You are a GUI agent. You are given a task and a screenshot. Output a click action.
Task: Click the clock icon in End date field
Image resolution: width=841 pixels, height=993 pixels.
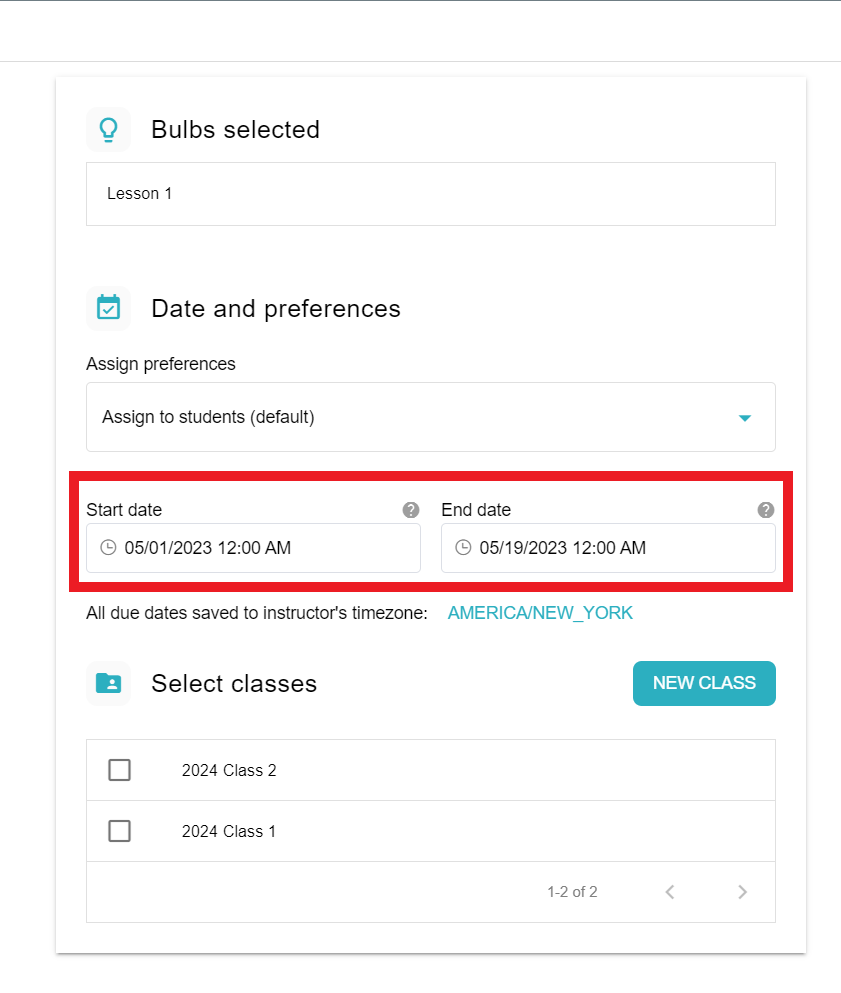(x=464, y=548)
